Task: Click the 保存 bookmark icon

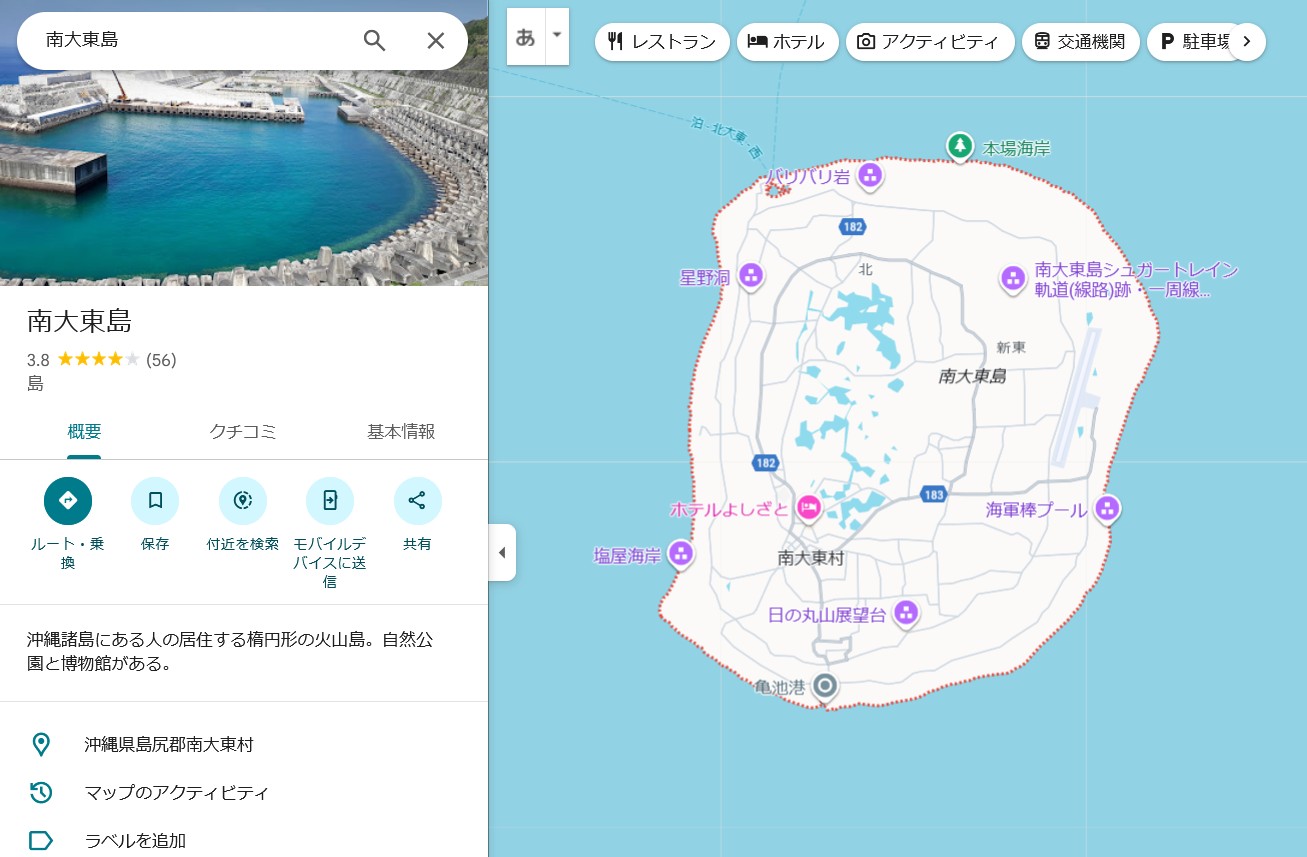Action: 155,501
